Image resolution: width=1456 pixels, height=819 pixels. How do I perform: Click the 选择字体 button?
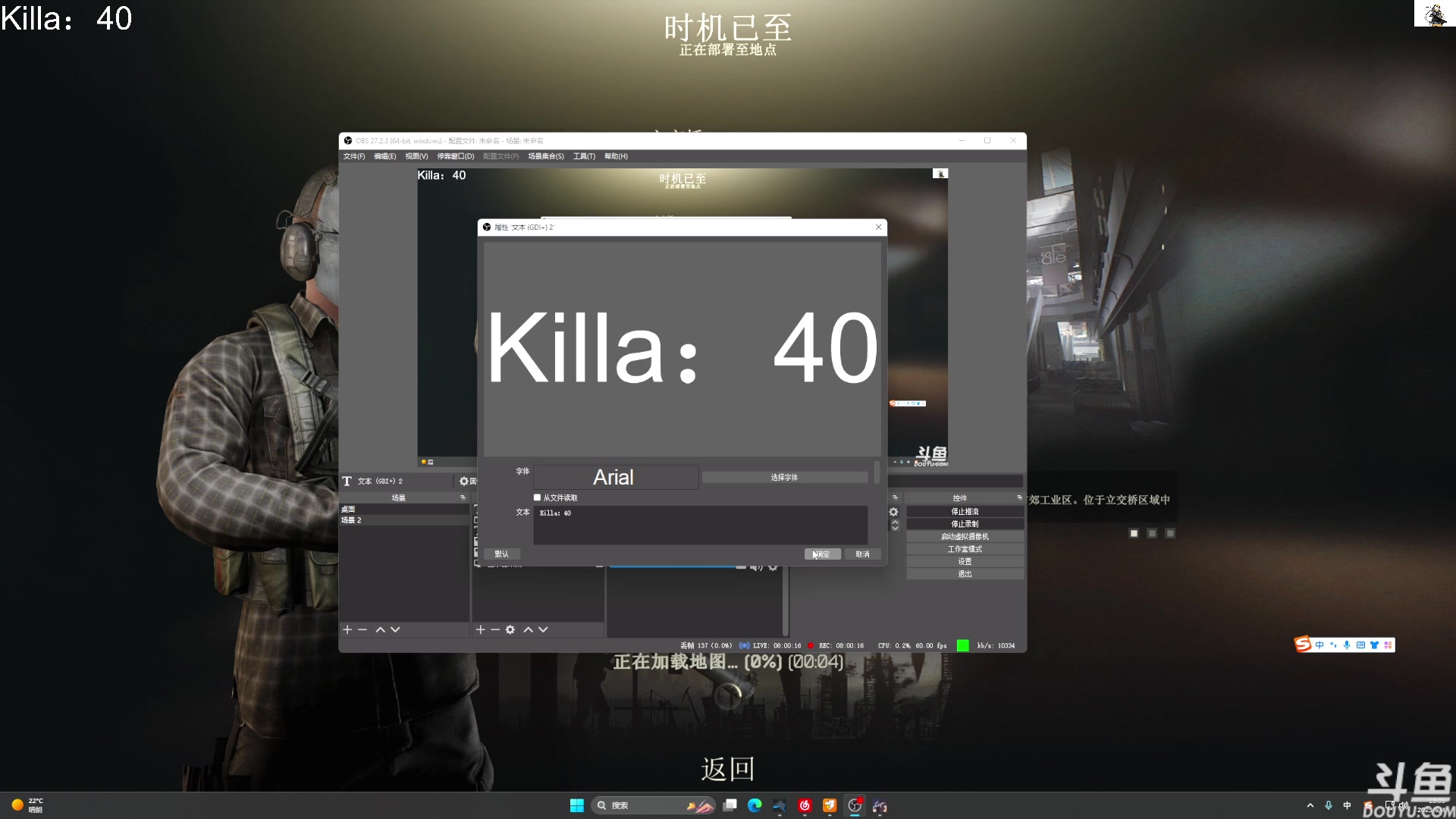coord(784,477)
